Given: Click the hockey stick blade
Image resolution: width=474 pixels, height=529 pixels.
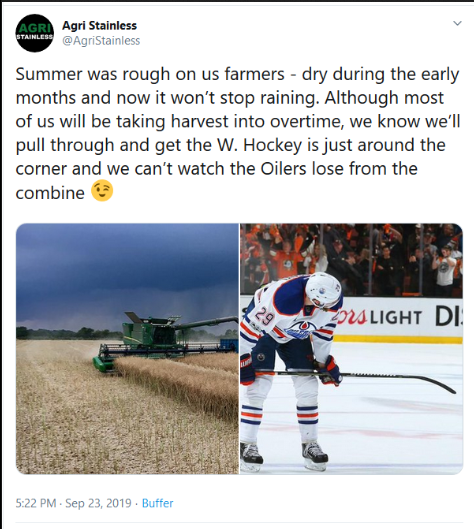Looking at the screenshot, I should (x=440, y=386).
